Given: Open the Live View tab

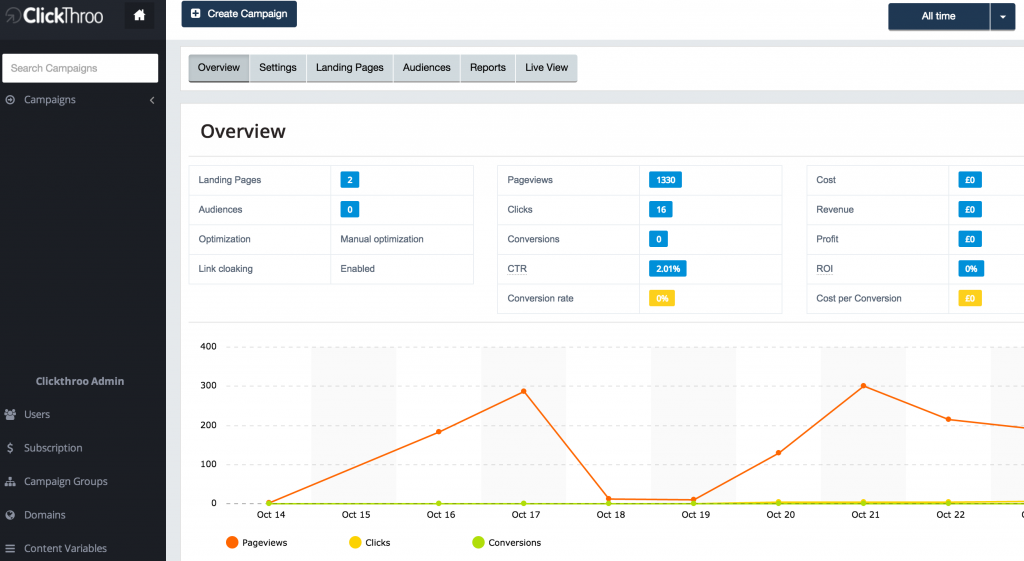Looking at the screenshot, I should point(546,68).
